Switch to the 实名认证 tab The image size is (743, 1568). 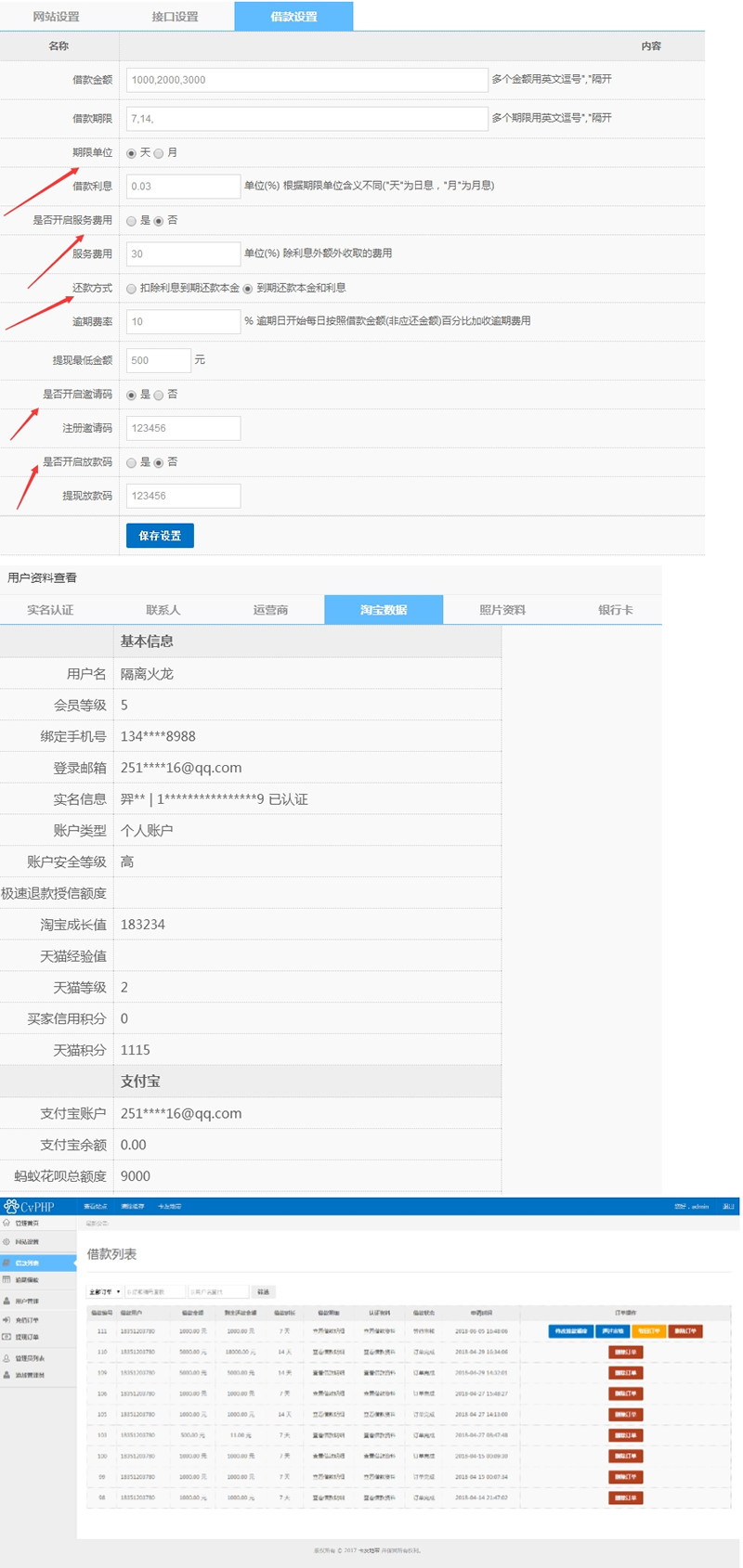click(x=50, y=610)
